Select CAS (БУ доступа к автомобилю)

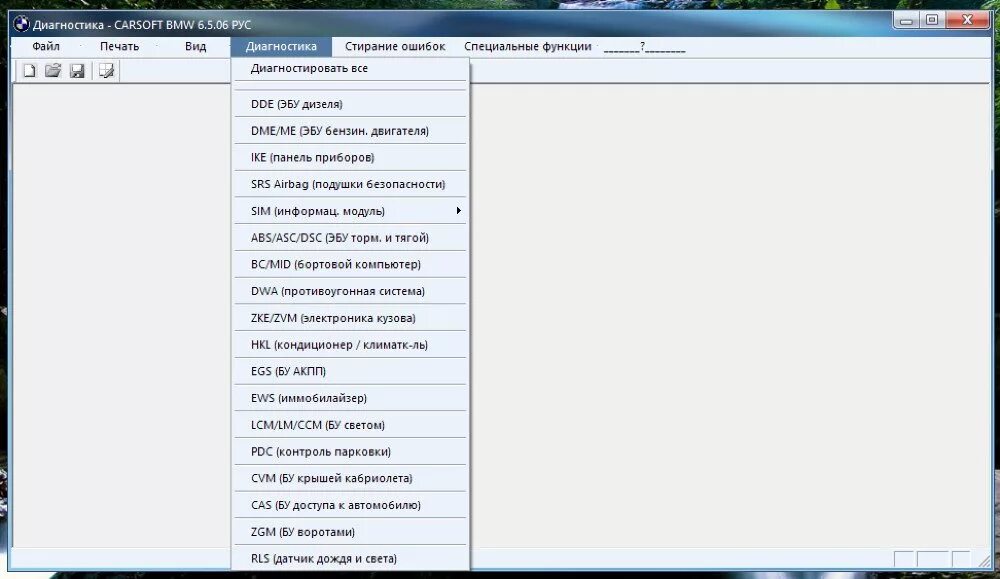[x=350, y=505]
